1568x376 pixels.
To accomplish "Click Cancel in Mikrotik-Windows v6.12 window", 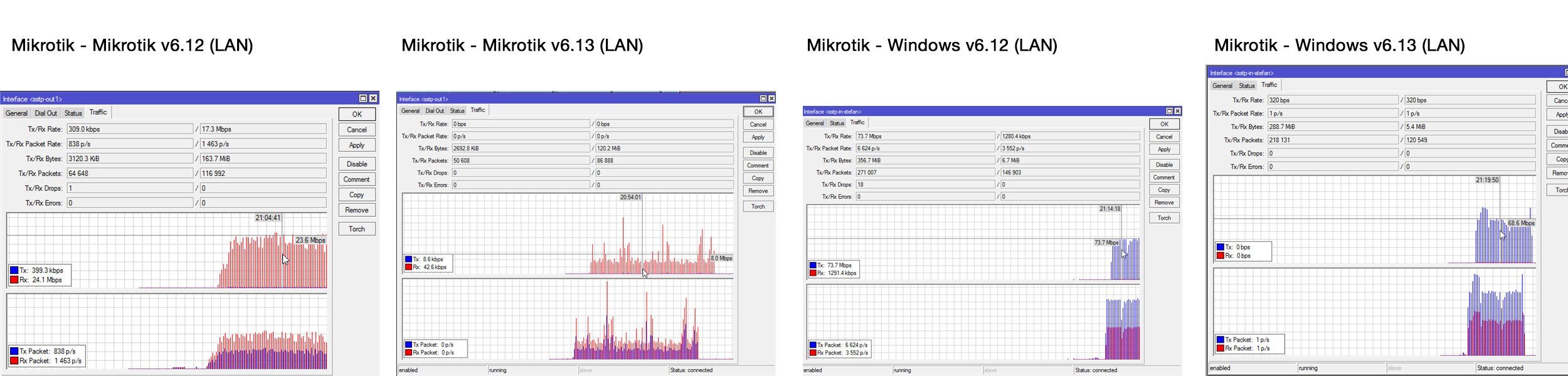I will click(1164, 137).
